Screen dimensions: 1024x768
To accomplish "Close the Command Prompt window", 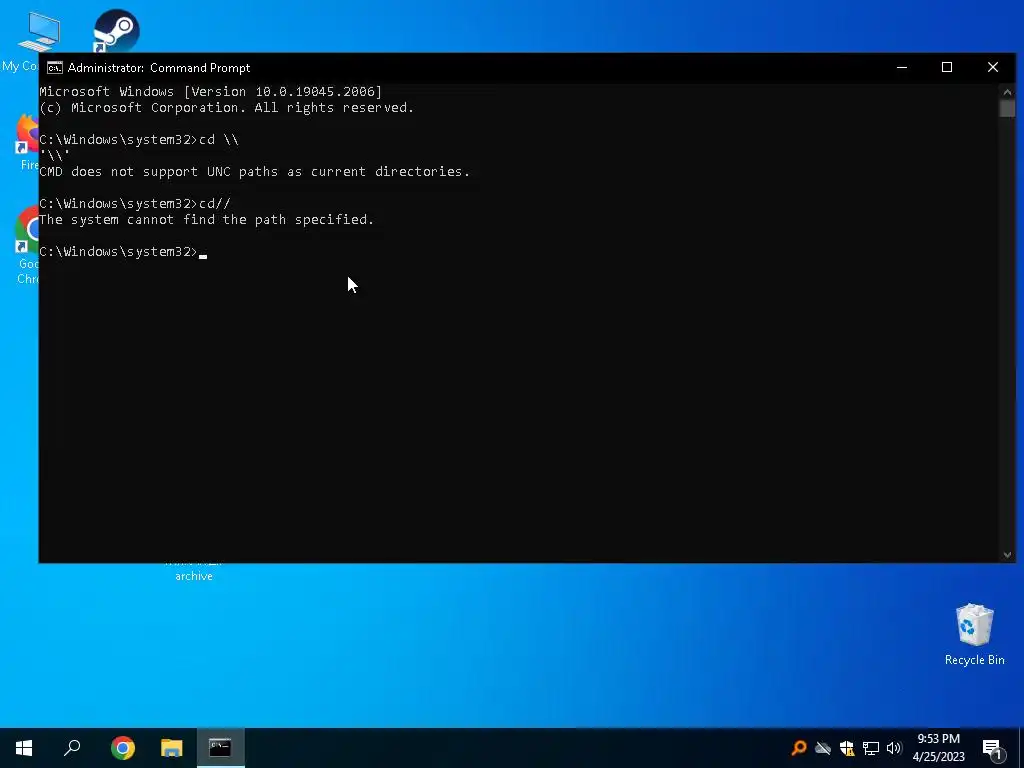I will (x=993, y=67).
